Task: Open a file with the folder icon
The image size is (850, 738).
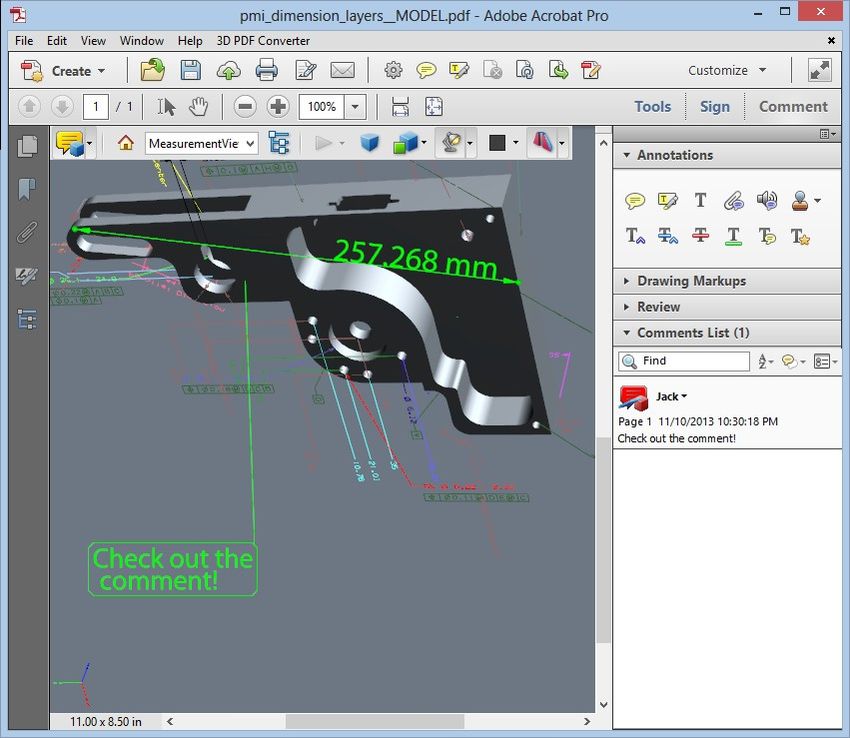Action: (x=152, y=70)
